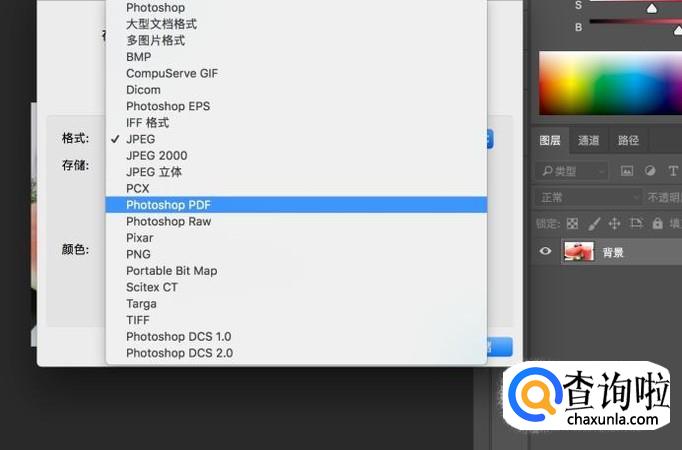Select JPEG 2000 format
This screenshot has width=682, height=450.
[x=296, y=156]
